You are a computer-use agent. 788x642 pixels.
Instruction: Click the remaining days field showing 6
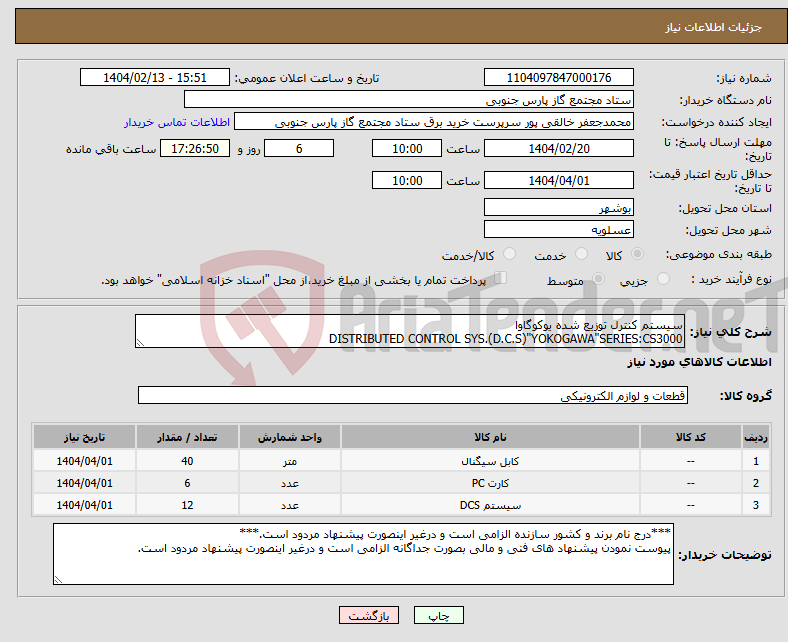(x=299, y=148)
